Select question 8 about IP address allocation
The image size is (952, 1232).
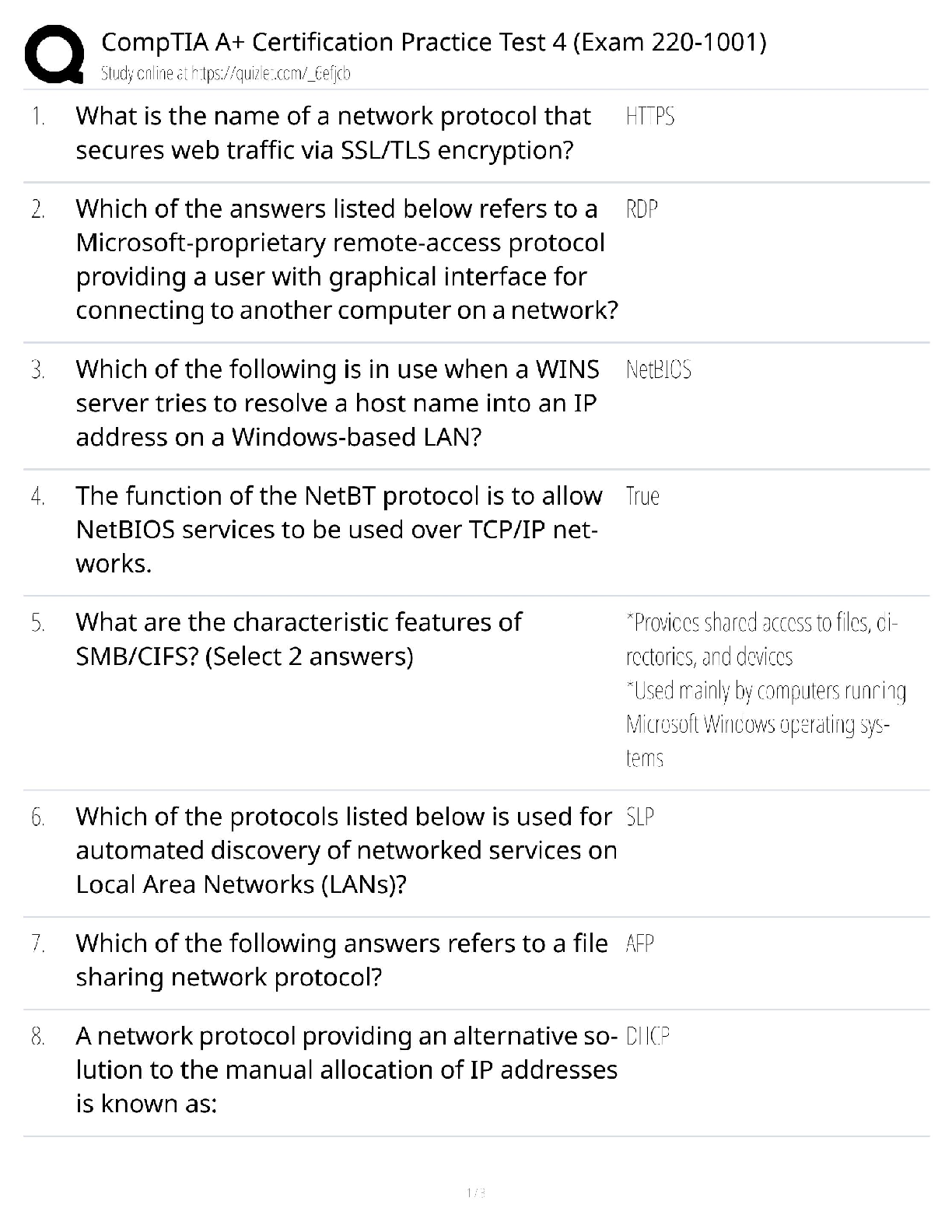click(346, 1069)
